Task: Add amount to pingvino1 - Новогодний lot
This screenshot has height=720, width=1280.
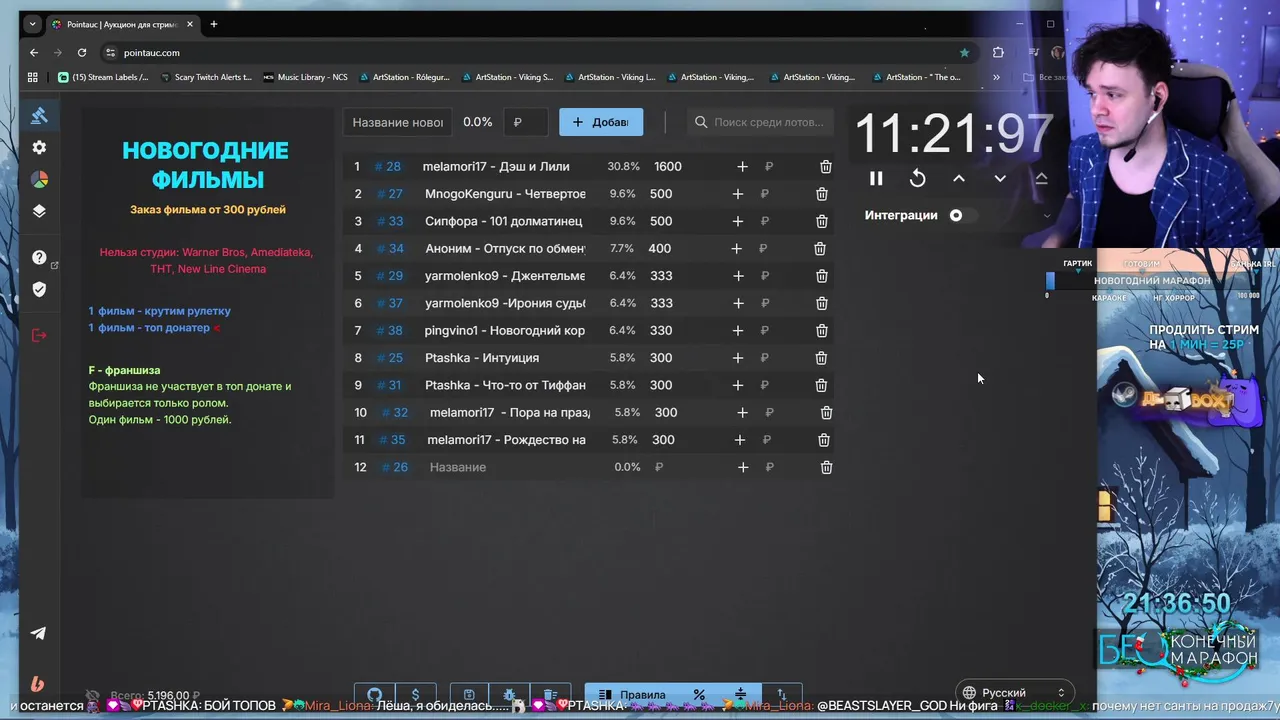Action: [738, 330]
